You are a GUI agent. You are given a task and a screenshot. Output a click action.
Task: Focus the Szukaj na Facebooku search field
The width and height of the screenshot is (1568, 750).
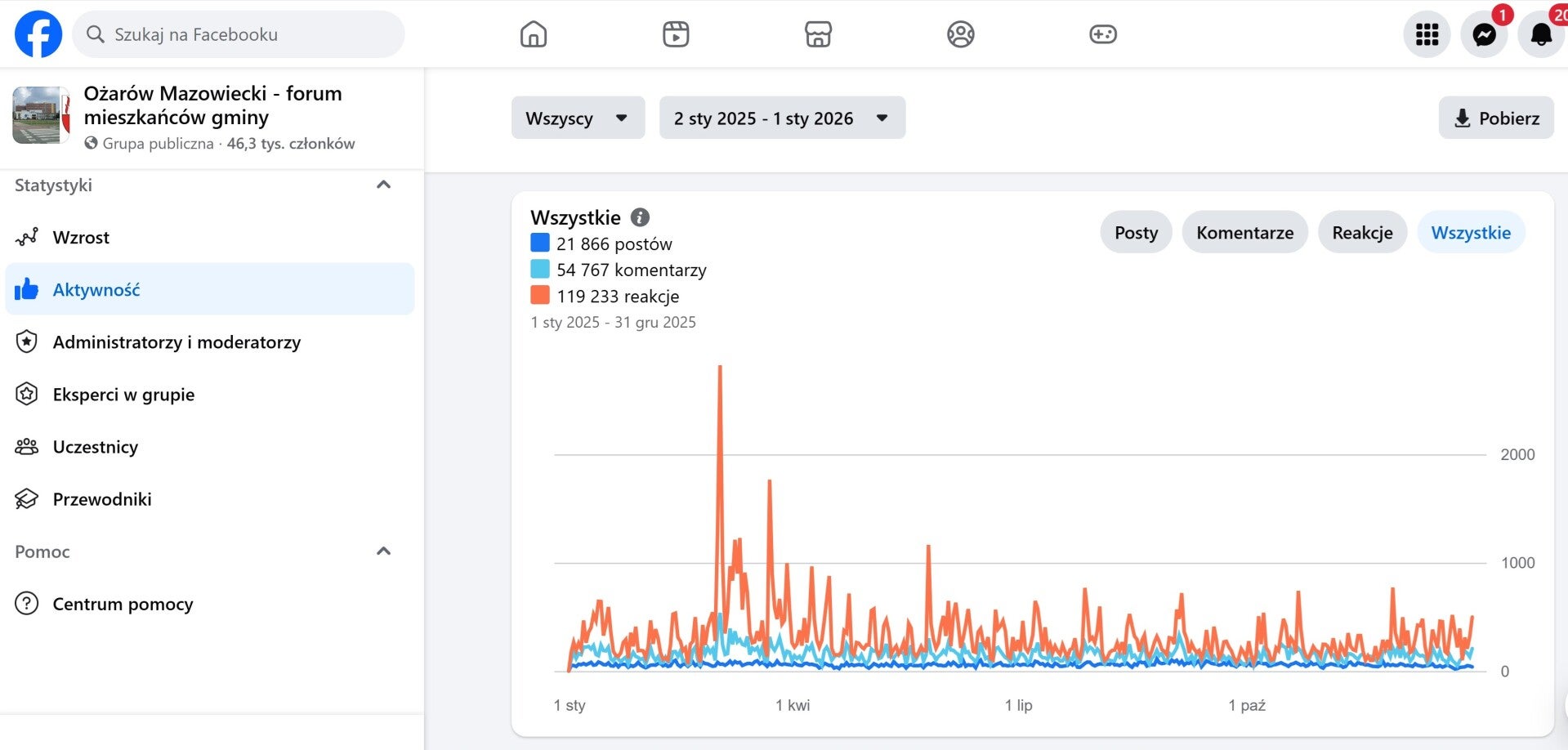click(x=245, y=34)
